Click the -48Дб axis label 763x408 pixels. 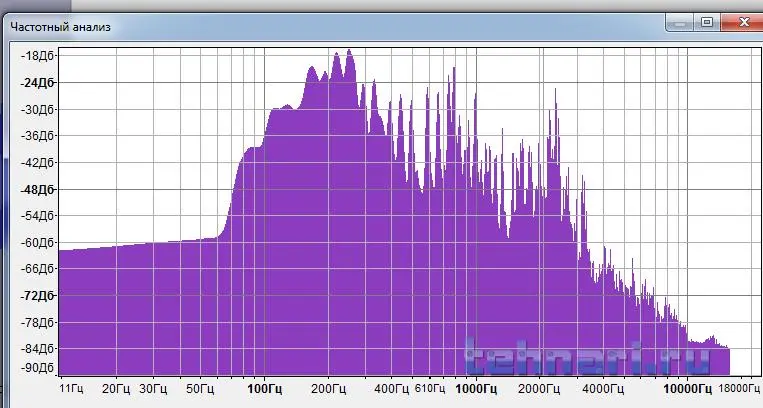37,189
